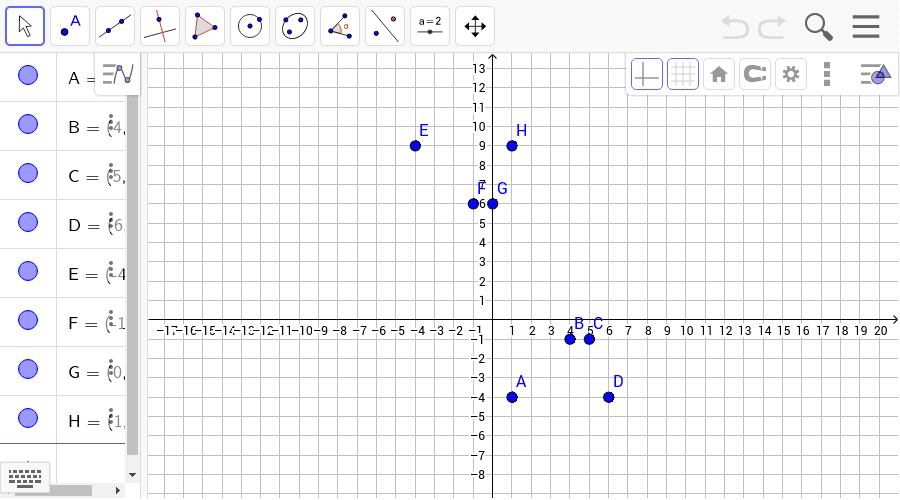Open the virtual keyboard button
900x500 pixels.
[x=25, y=478]
